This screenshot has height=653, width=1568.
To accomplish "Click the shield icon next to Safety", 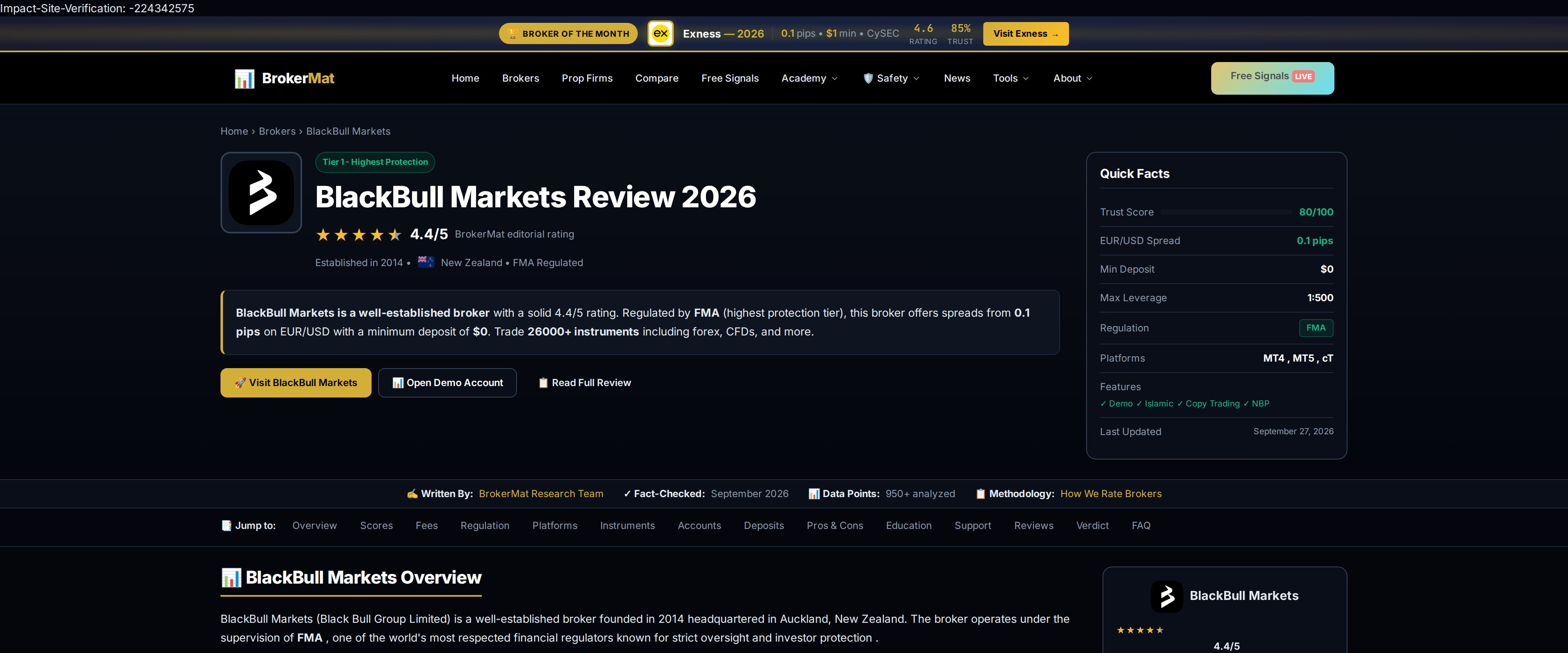I will pos(868,78).
